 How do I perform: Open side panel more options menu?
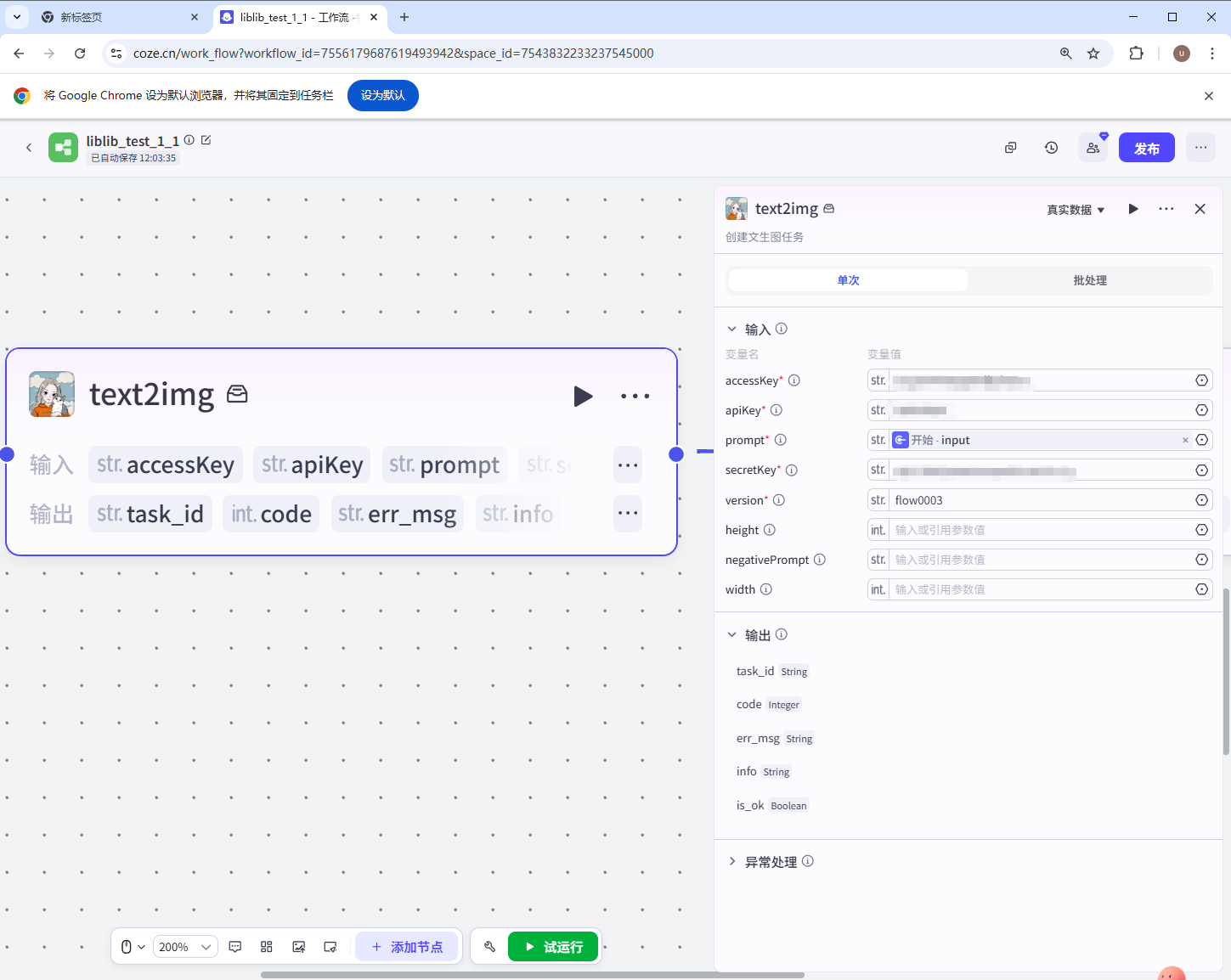[1166, 209]
